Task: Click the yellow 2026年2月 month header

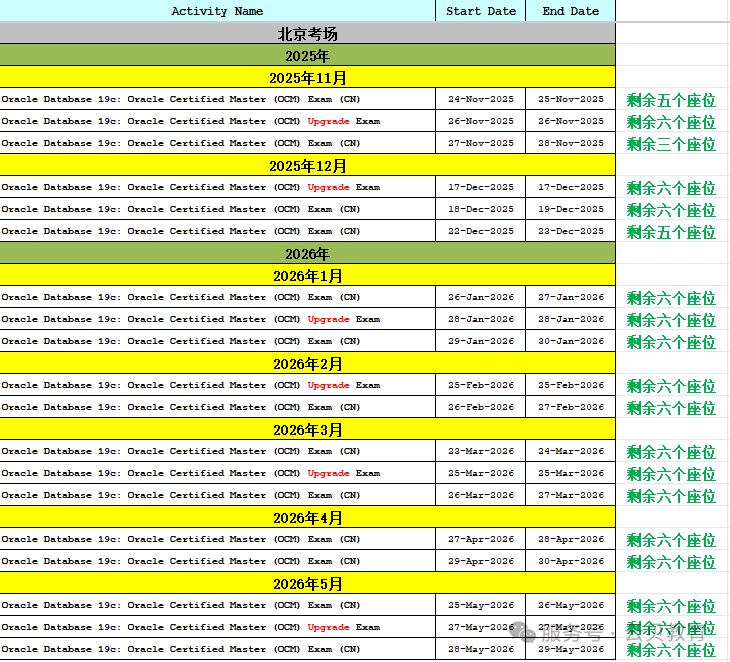Action: (x=307, y=363)
